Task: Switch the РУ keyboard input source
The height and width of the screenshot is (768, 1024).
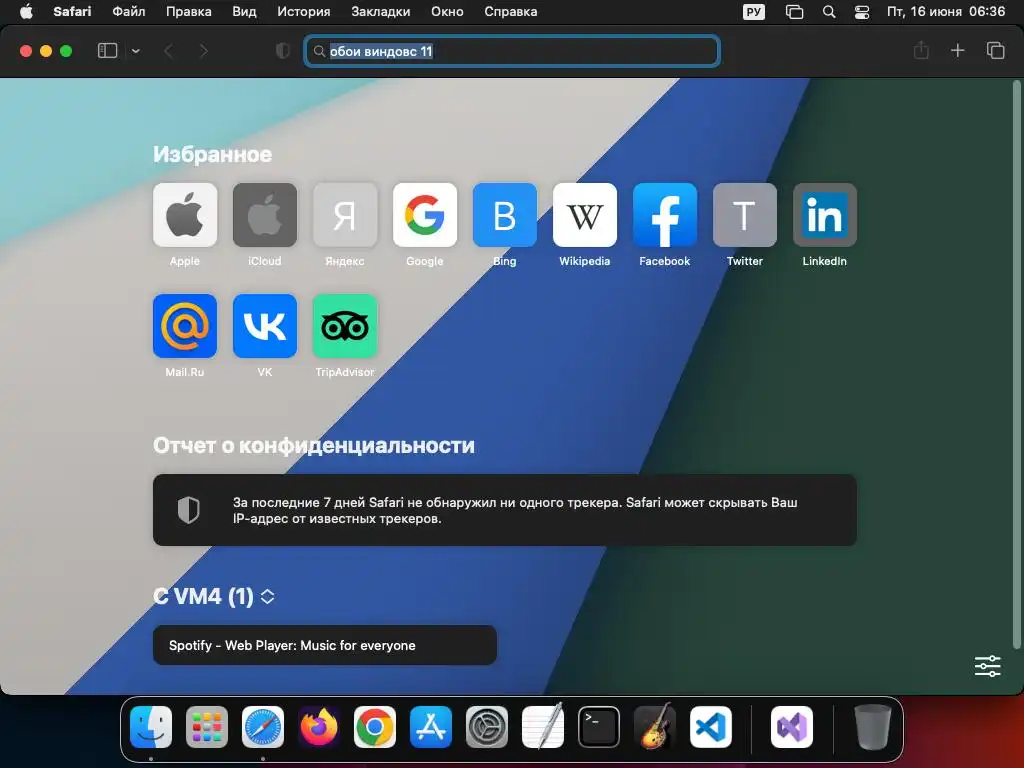Action: pyautogui.click(x=754, y=12)
